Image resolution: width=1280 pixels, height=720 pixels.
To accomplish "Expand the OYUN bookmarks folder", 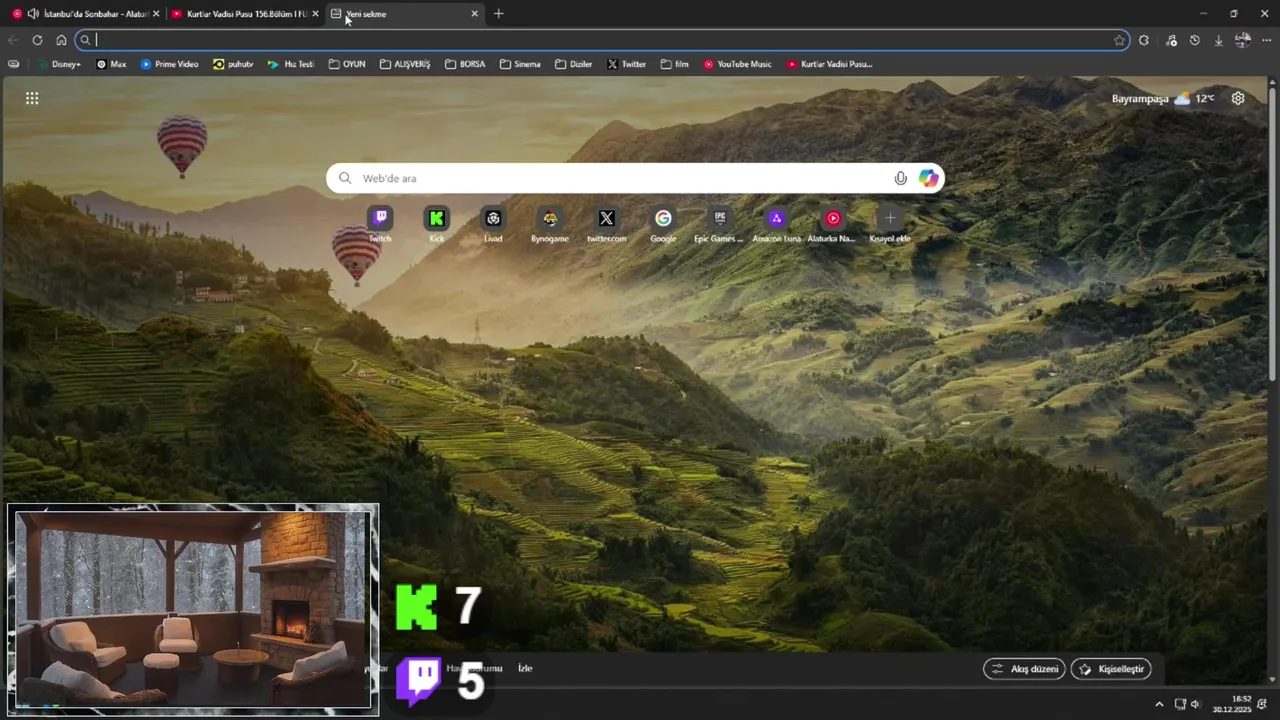I will tap(347, 64).
